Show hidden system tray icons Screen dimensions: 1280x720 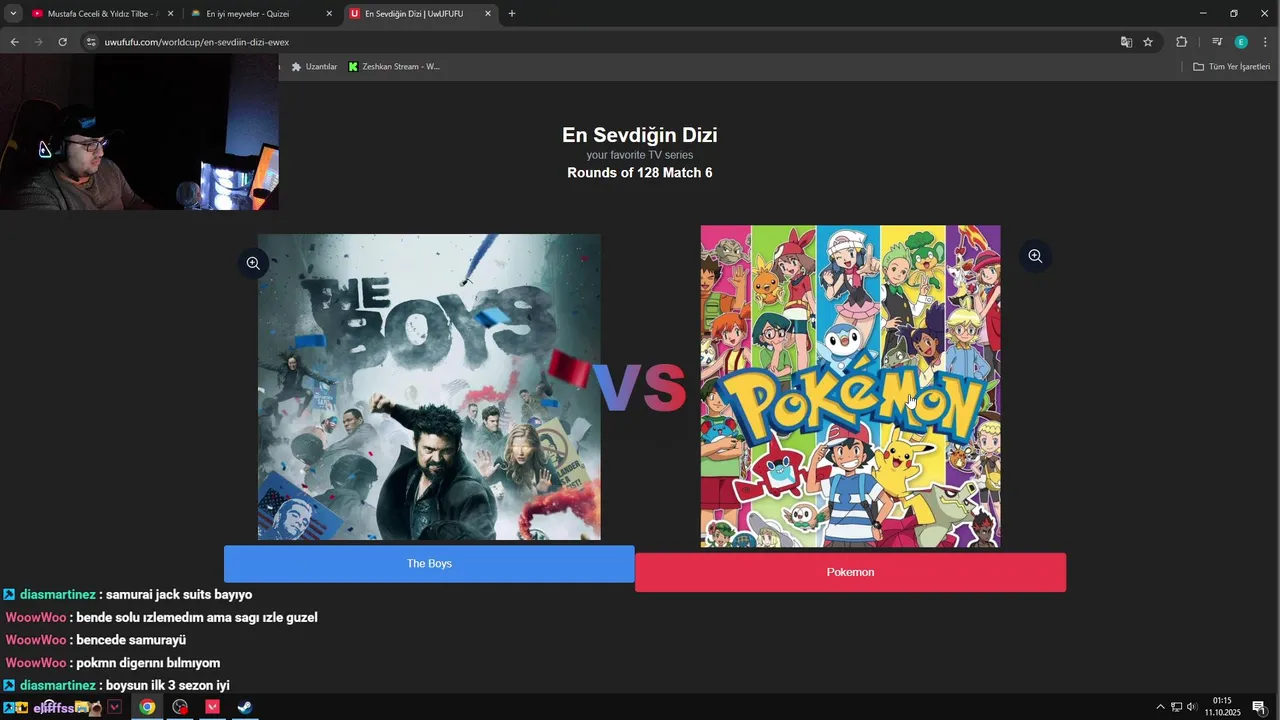point(1160,707)
